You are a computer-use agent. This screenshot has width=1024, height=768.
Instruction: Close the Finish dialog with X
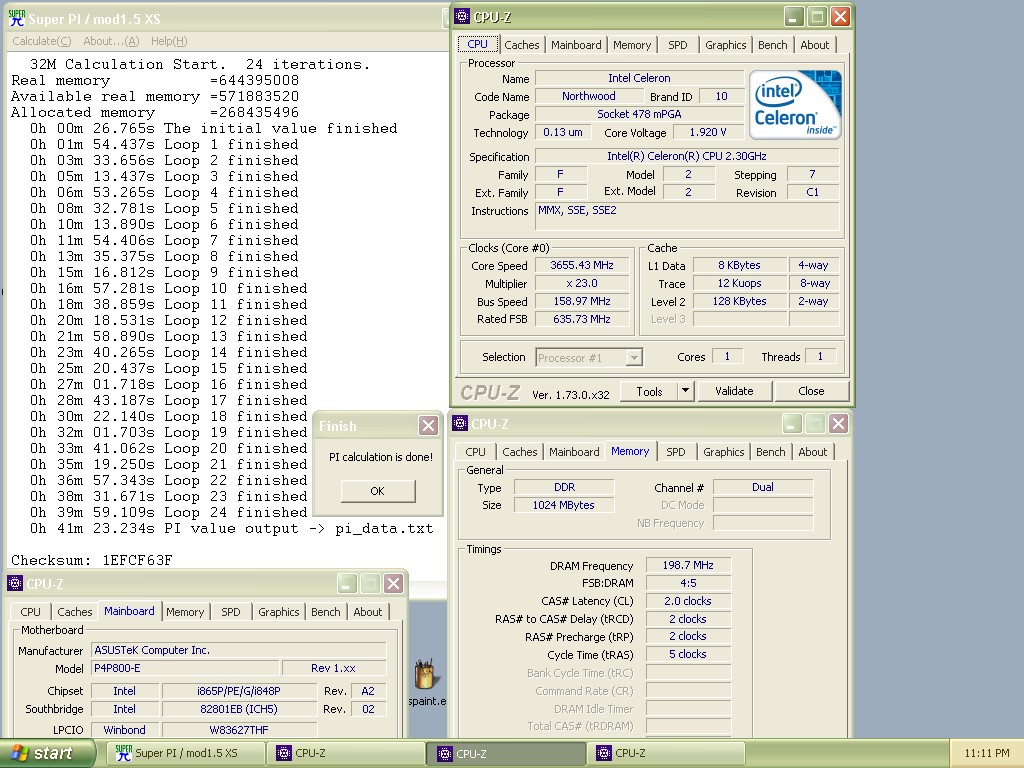tap(428, 426)
